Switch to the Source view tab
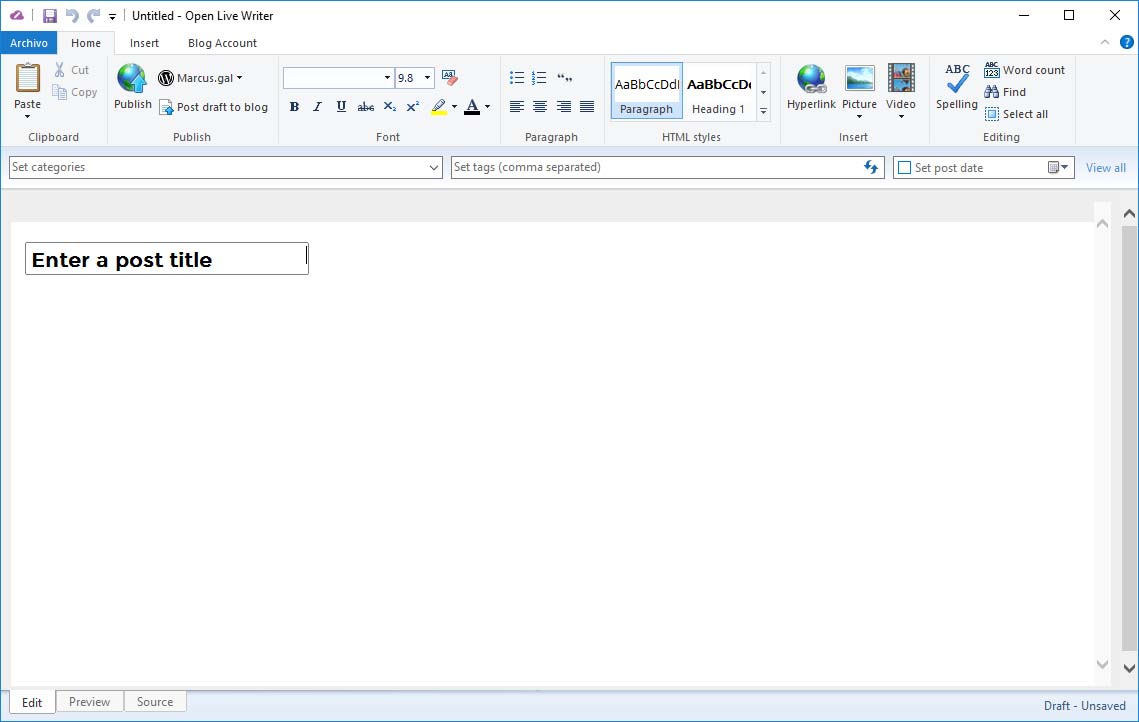 coord(155,702)
